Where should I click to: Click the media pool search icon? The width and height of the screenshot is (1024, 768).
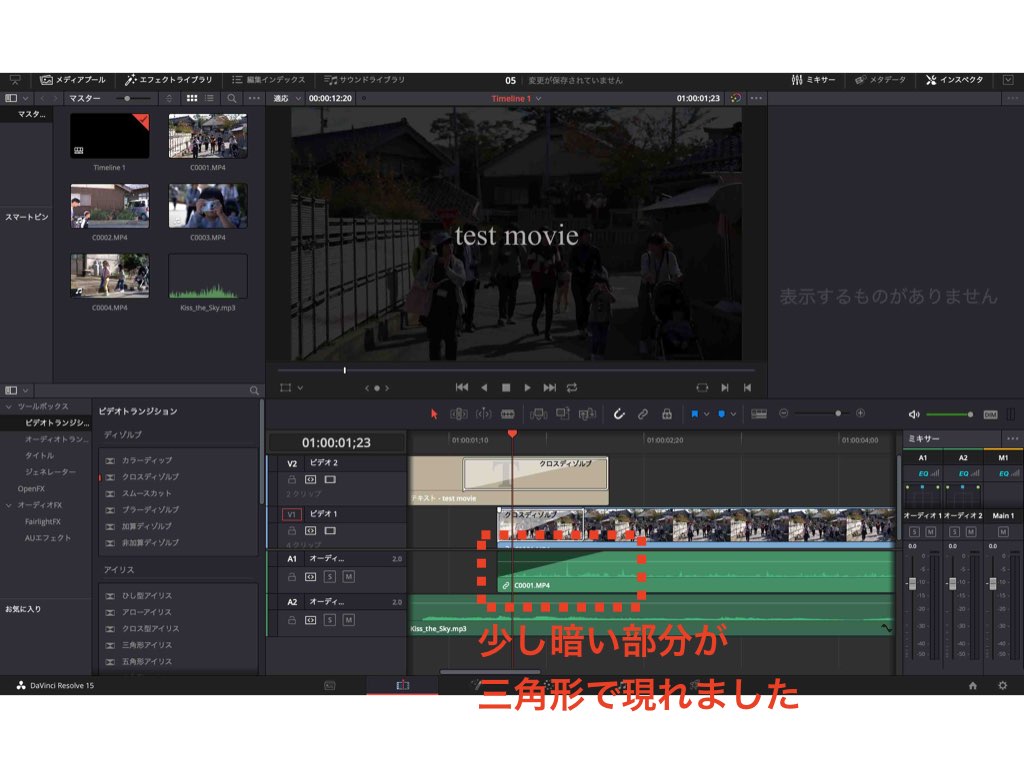[232, 99]
